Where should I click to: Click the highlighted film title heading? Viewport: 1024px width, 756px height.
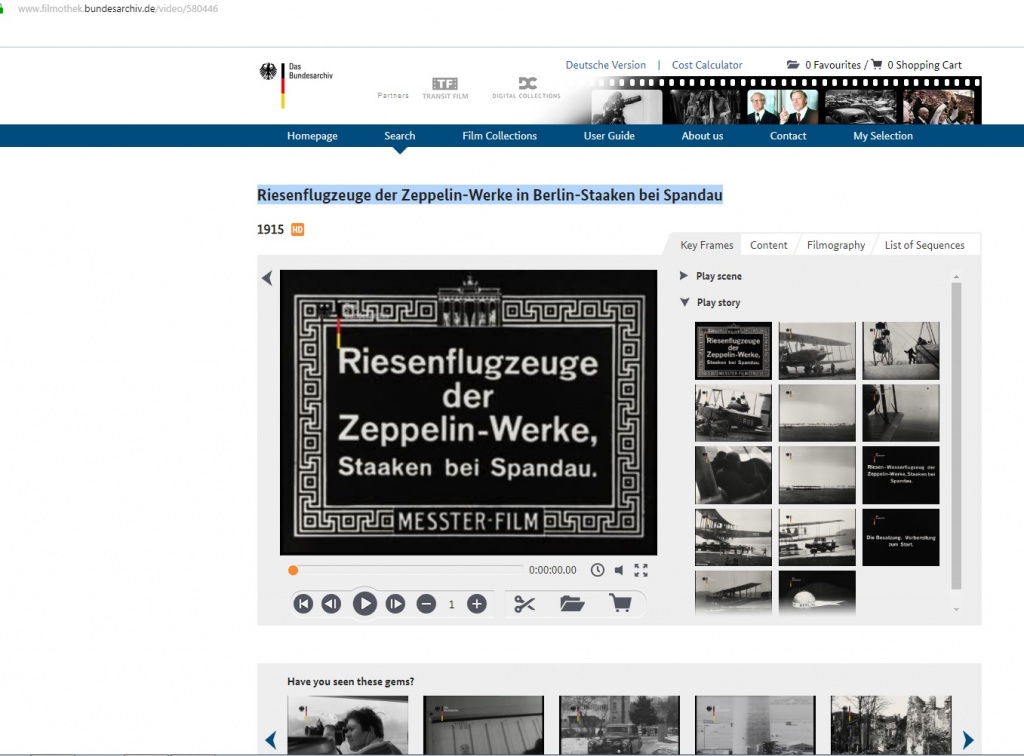tap(490, 195)
